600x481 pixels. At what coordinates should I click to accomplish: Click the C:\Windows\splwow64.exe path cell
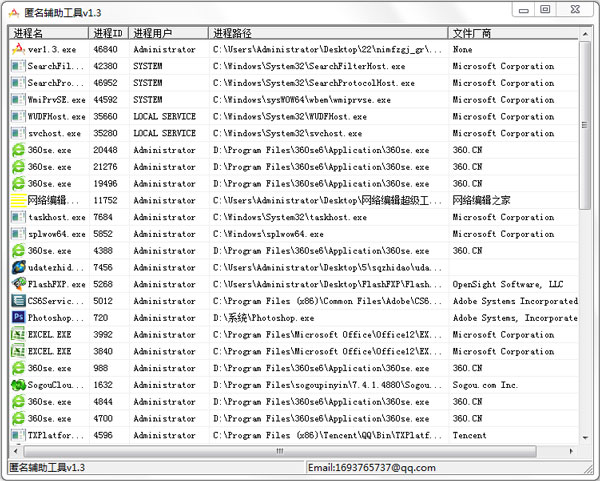(268, 234)
